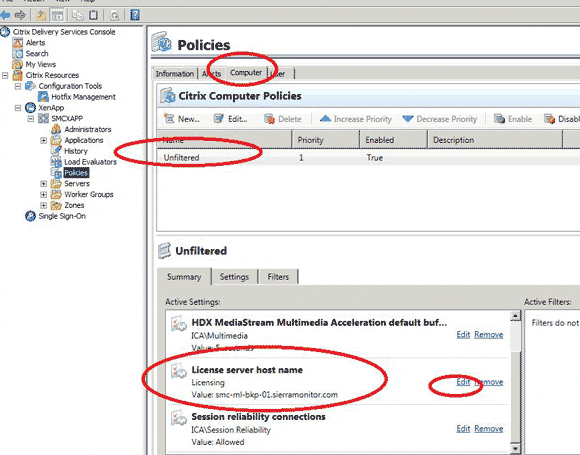Open Single Sign-On in the tree

point(62,216)
